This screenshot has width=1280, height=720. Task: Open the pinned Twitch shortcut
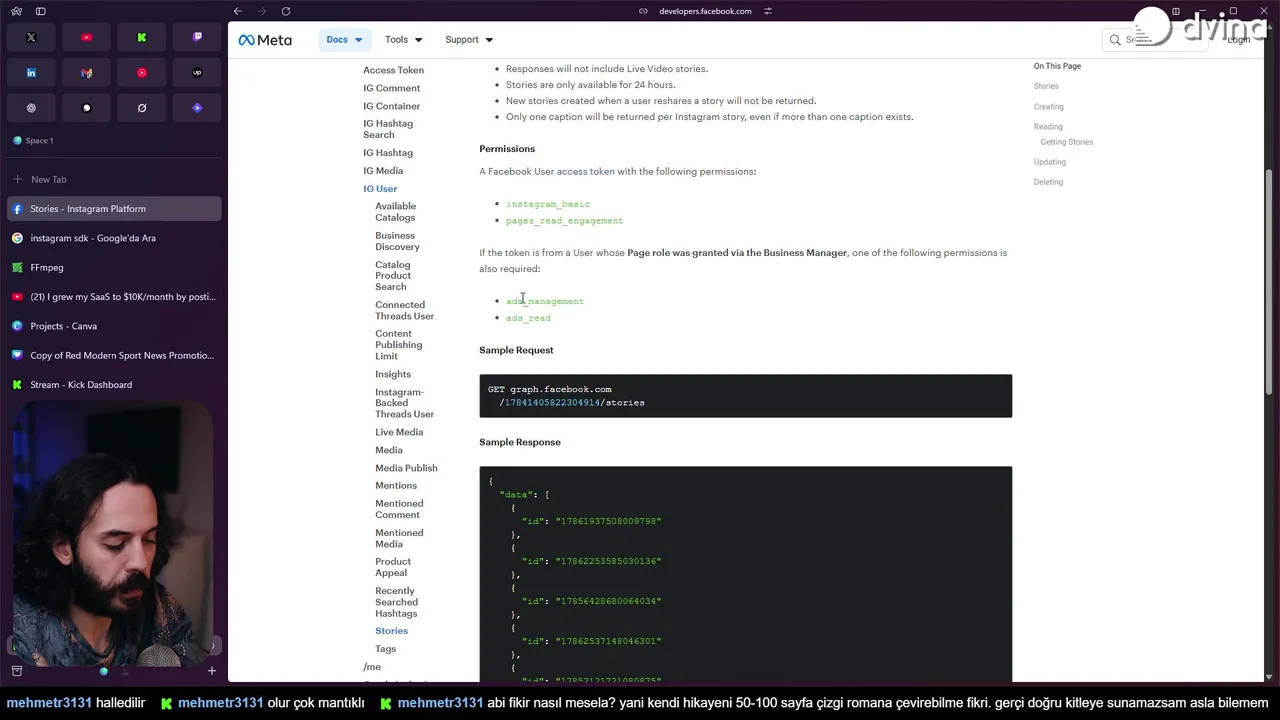click(197, 37)
